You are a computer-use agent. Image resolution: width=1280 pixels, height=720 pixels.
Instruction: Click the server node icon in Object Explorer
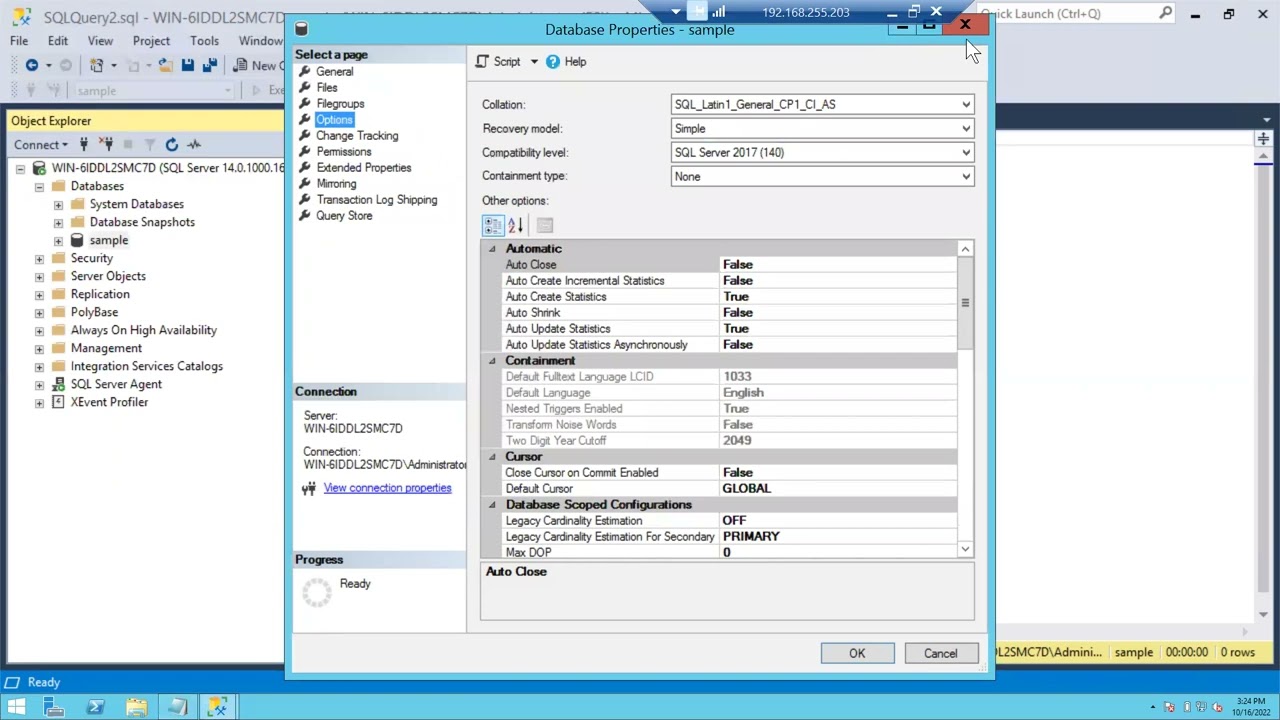[39, 168]
